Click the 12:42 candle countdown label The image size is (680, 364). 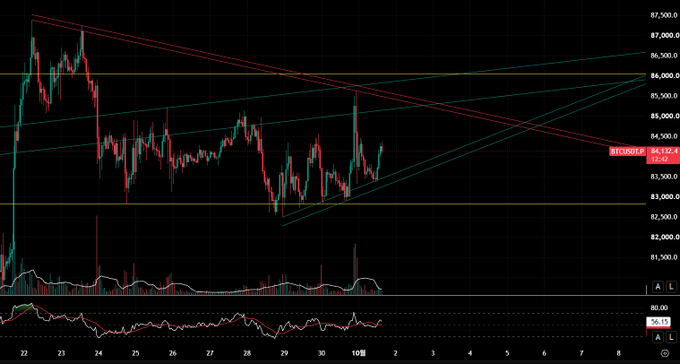659,159
